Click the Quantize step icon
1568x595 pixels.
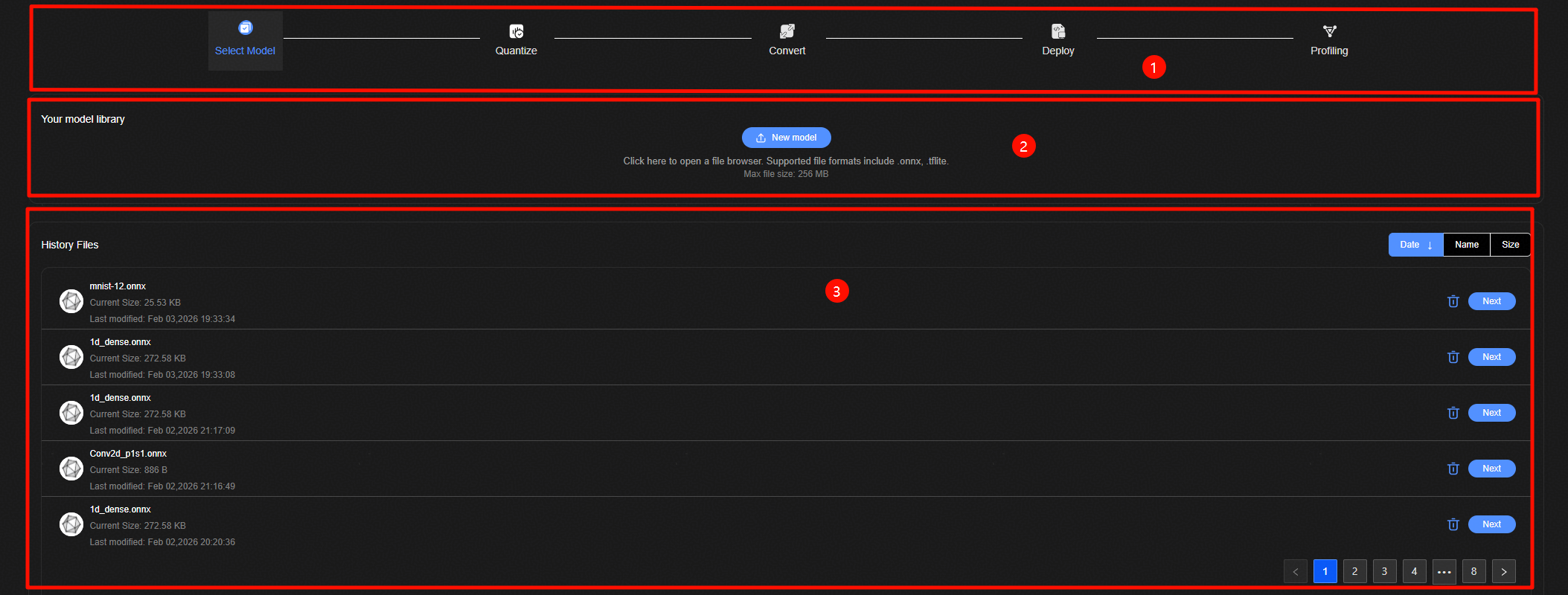(x=516, y=31)
